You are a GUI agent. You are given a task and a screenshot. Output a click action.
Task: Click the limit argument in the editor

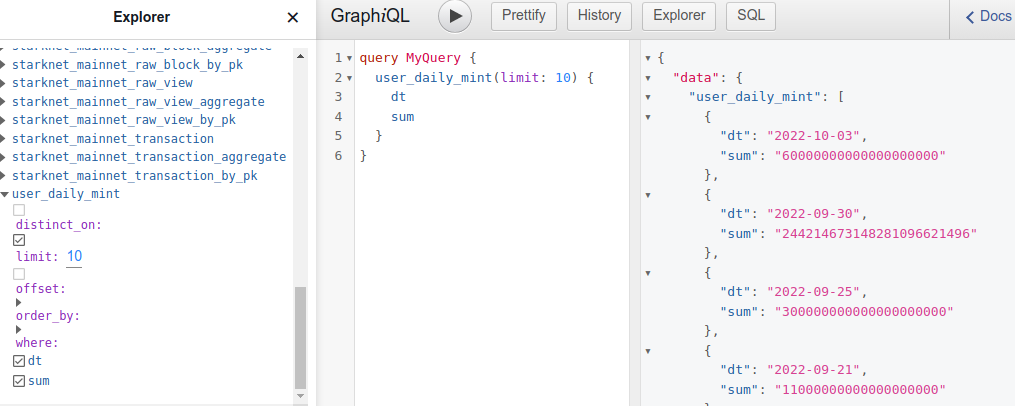click(520, 78)
